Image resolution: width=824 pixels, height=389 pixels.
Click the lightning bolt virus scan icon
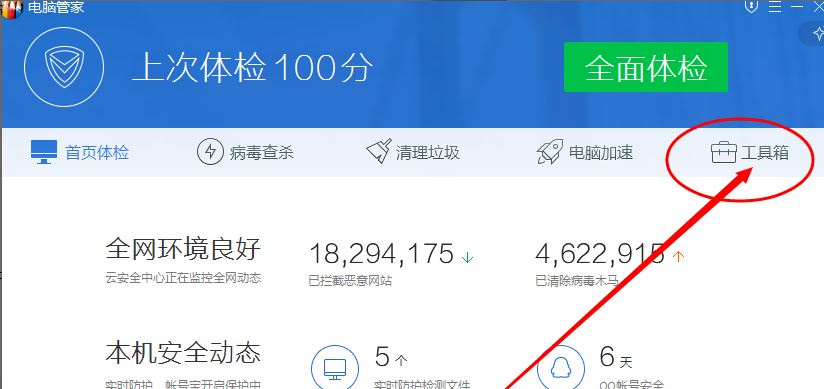(210, 152)
